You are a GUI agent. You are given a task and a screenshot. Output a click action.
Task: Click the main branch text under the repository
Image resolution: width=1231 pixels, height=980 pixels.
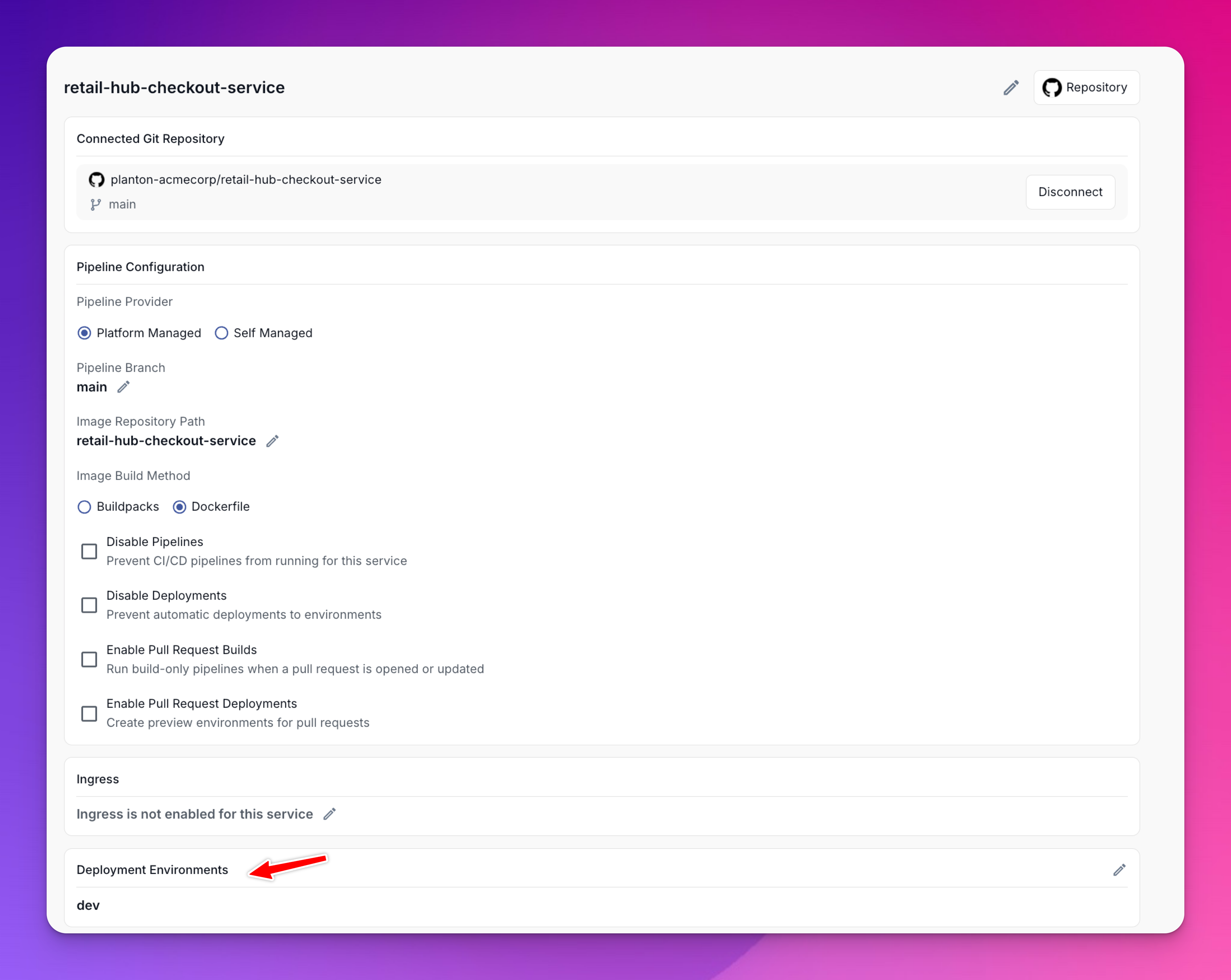(x=122, y=204)
